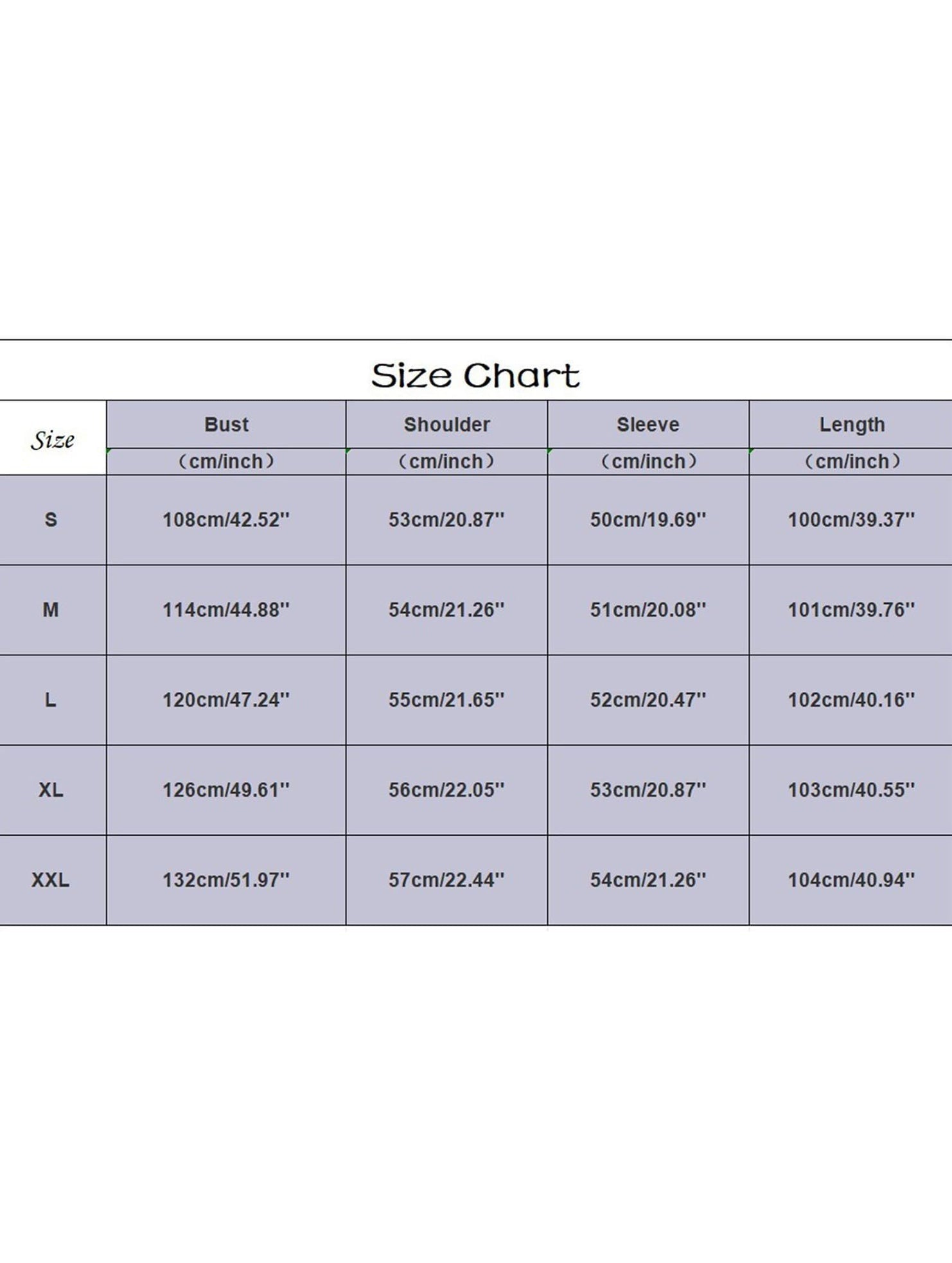This screenshot has height=1263, width=952.
Task: Click the 54cm/21.26'' shoulder cell for M
Action: [x=446, y=610]
